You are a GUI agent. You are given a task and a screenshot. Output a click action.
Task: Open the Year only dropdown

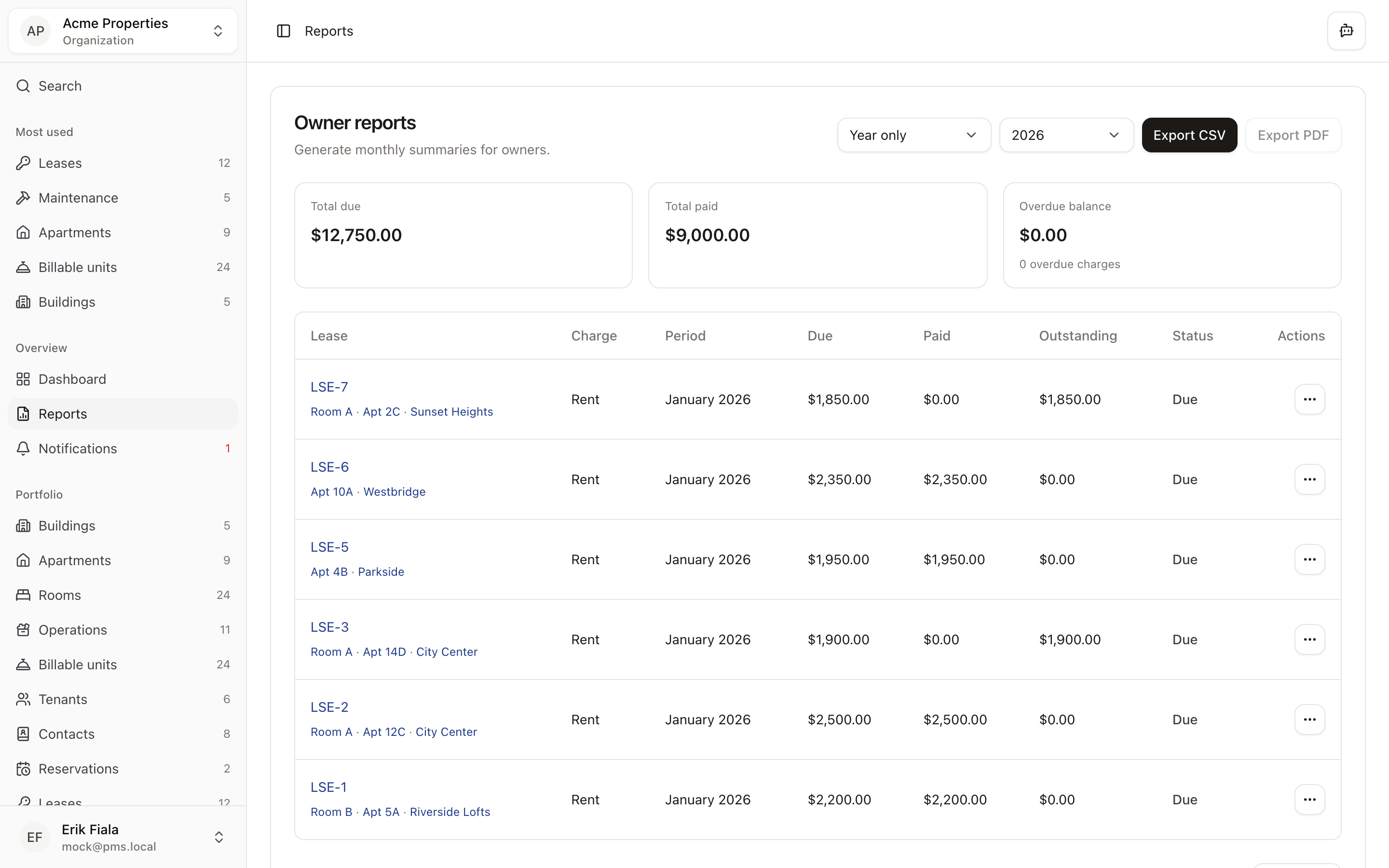(x=913, y=135)
